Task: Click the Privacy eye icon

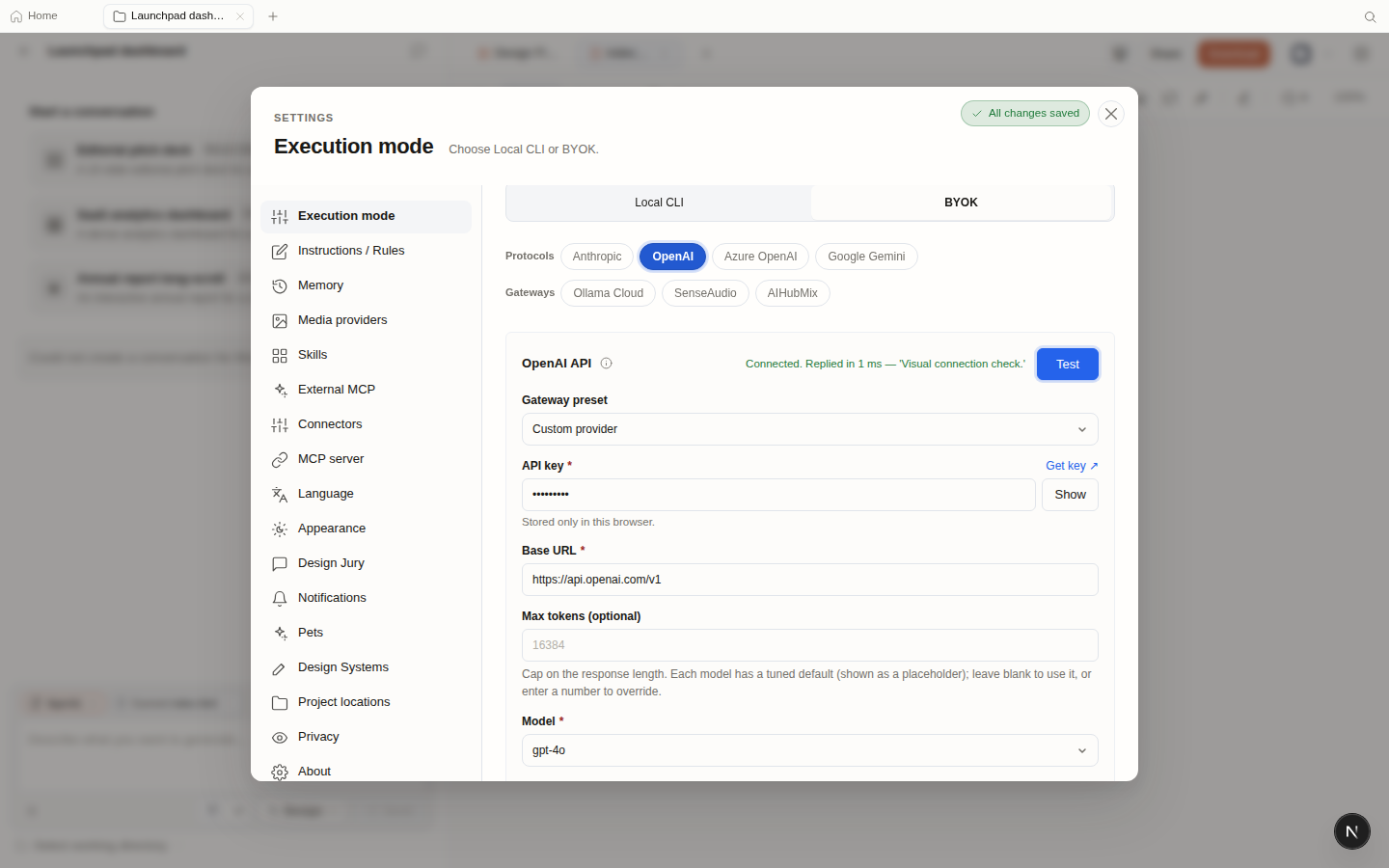Action: tap(280, 738)
